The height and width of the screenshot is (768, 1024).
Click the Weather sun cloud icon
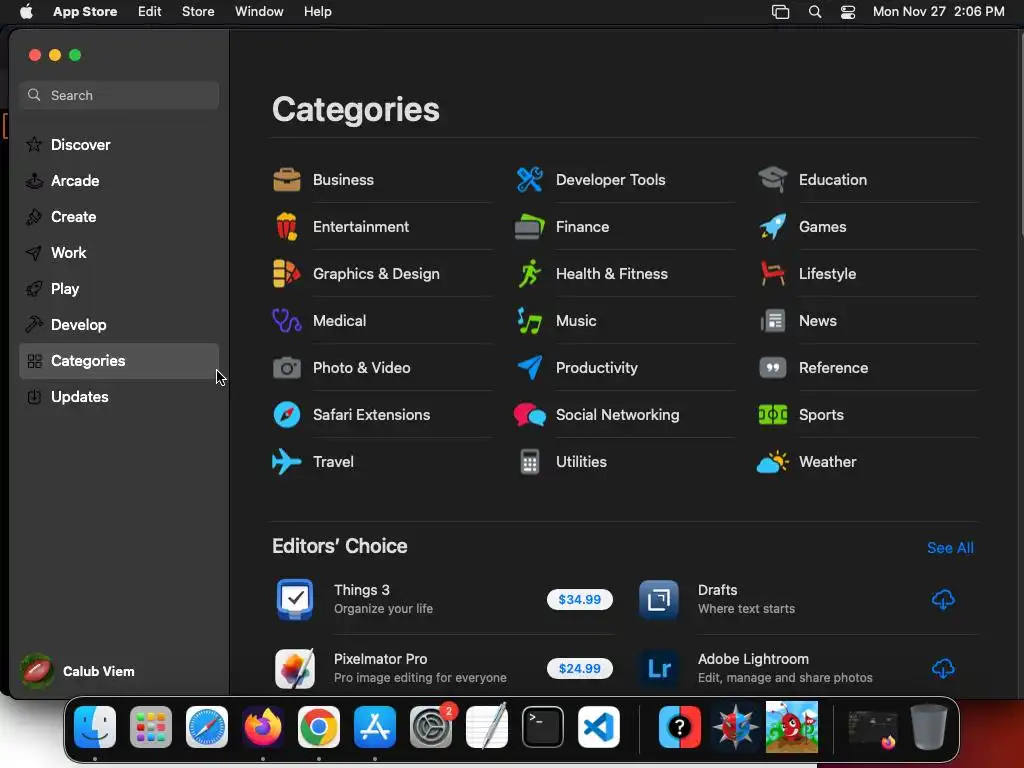pyautogui.click(x=773, y=462)
